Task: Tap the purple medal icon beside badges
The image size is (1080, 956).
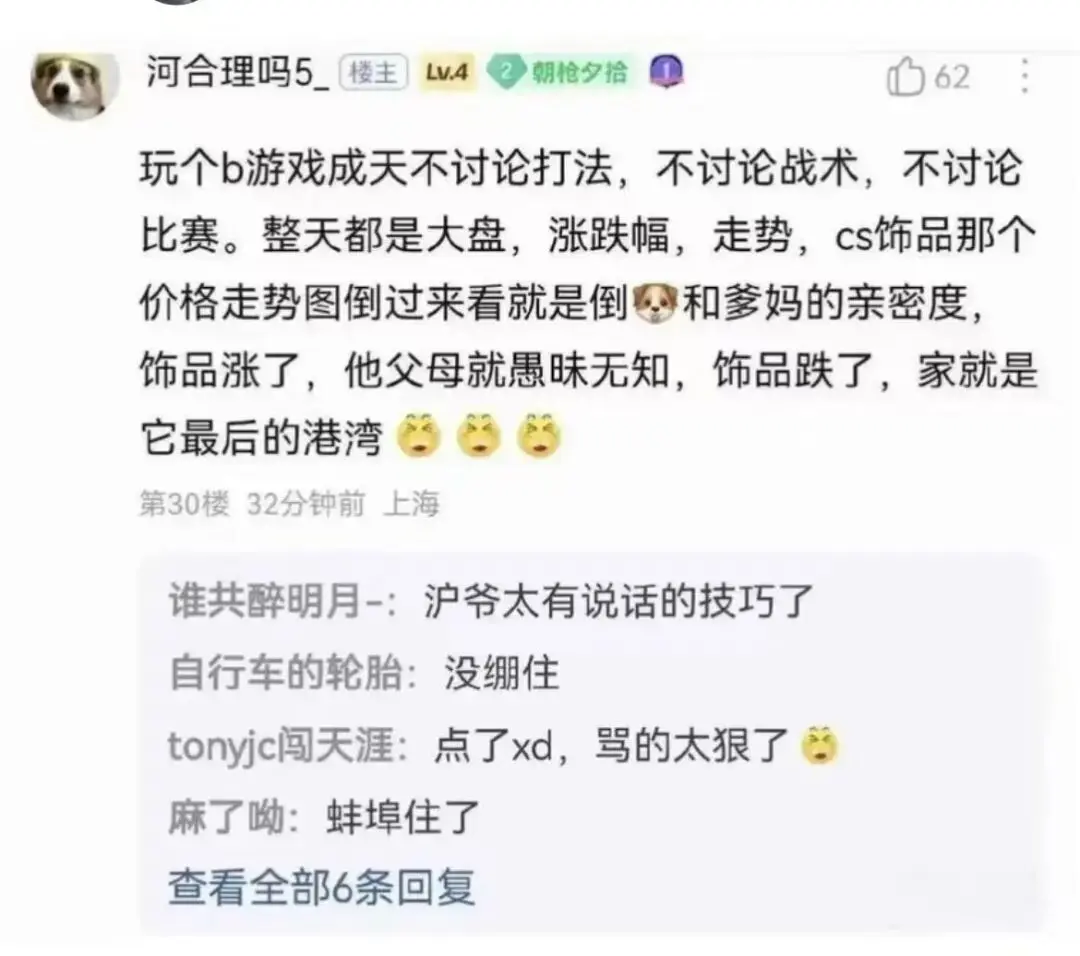Action: point(667,72)
